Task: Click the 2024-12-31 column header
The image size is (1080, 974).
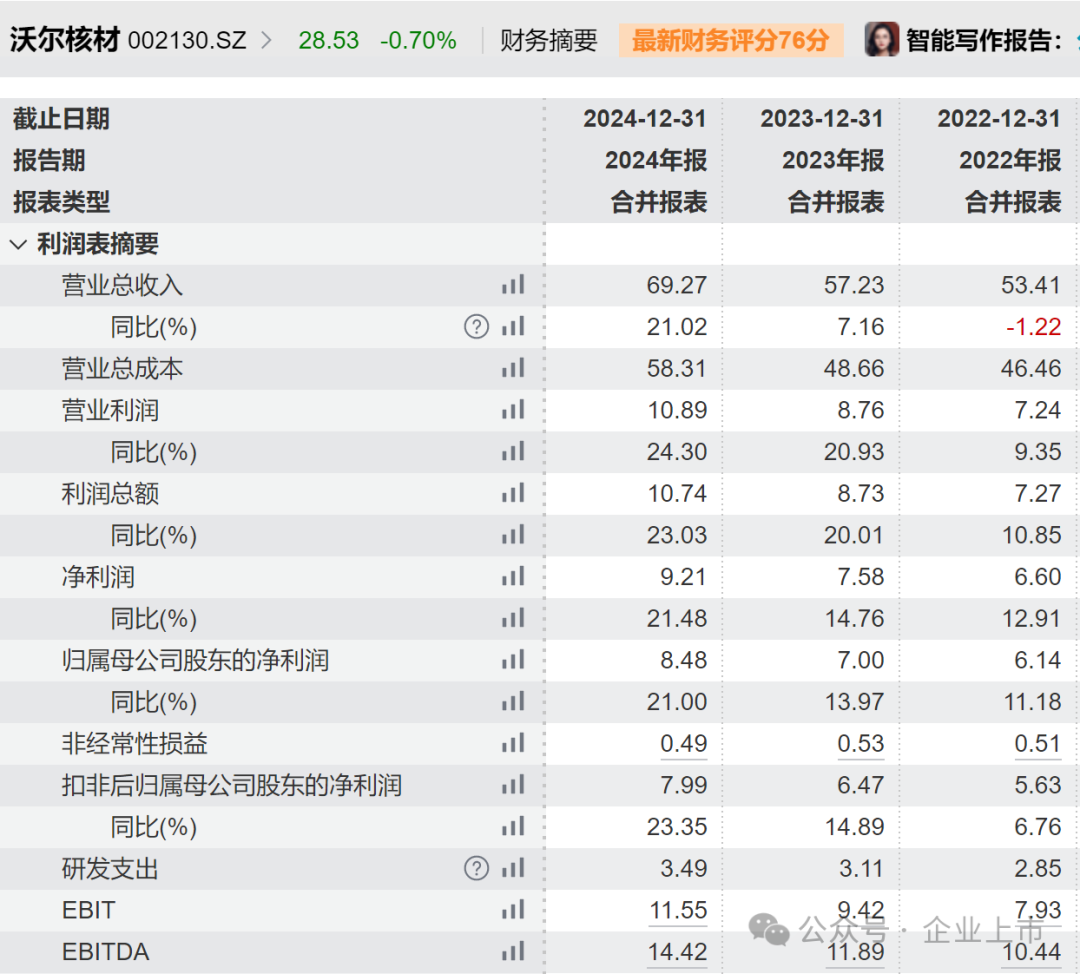Action: (x=645, y=118)
